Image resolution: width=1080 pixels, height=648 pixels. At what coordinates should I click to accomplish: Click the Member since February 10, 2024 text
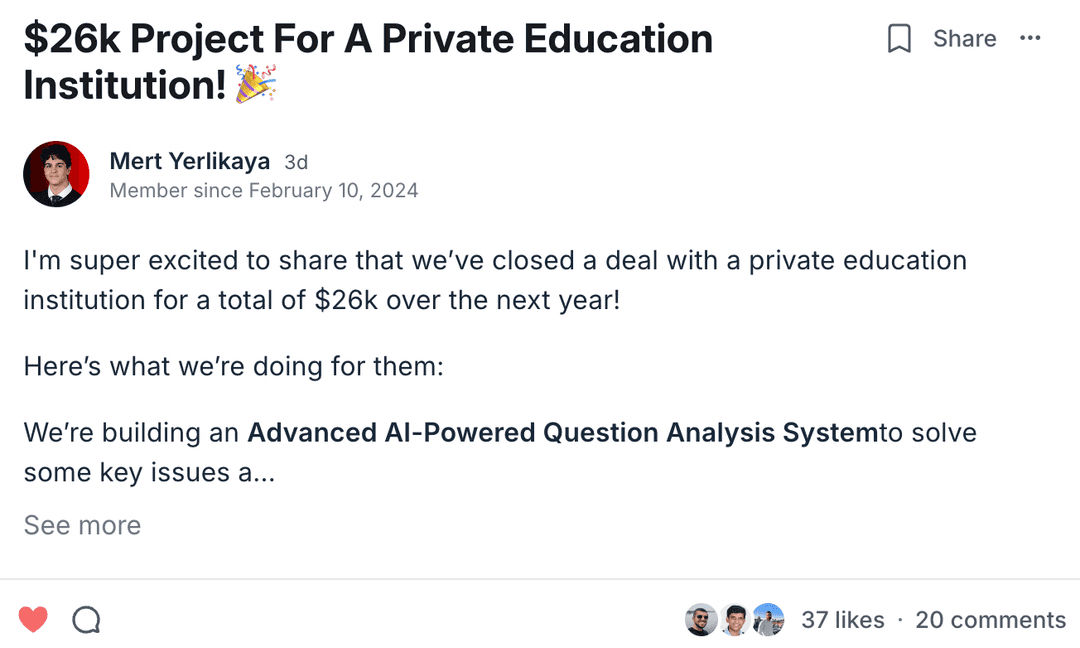coord(263,190)
